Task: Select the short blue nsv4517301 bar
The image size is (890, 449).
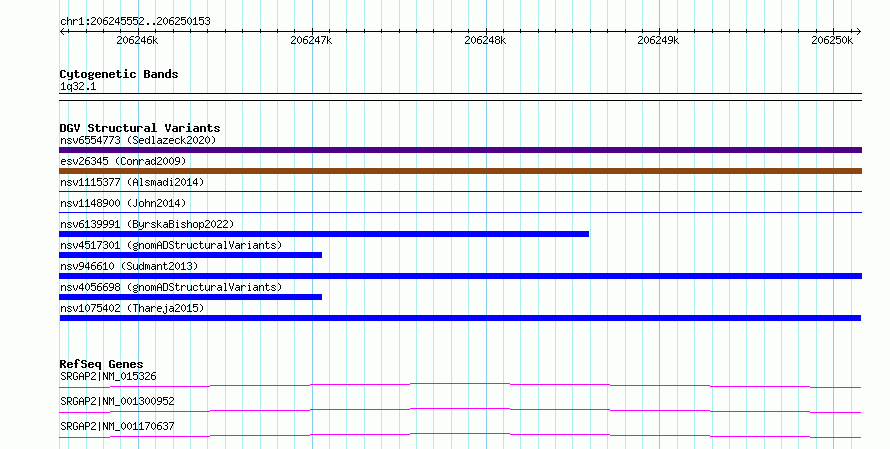Action: [x=190, y=255]
